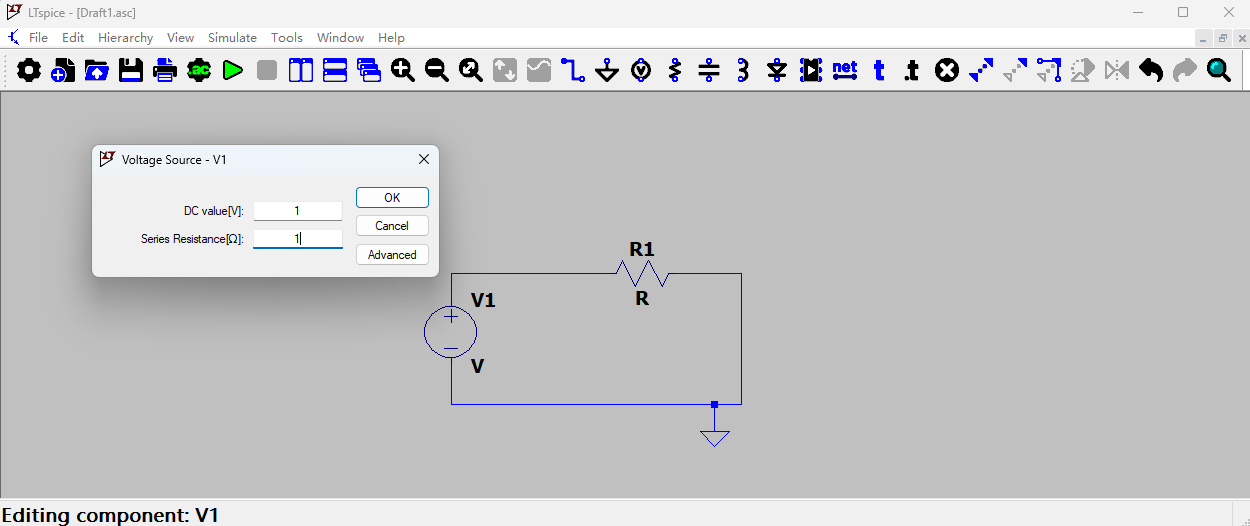Activate the Duplicate tool in the toolbar
Image resolution: width=1250 pixels, height=526 pixels.
point(981,70)
